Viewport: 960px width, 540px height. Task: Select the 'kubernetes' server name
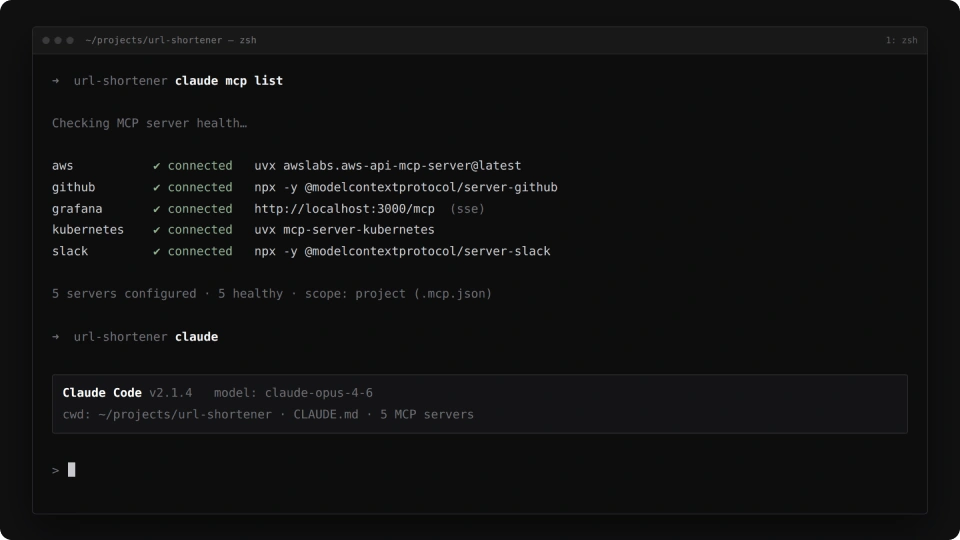pyautogui.click(x=88, y=230)
